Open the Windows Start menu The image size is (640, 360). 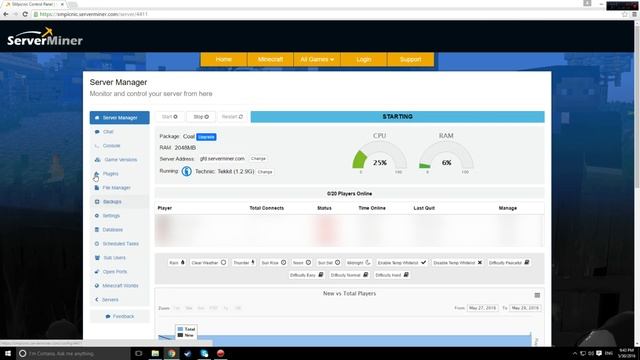[8, 353]
